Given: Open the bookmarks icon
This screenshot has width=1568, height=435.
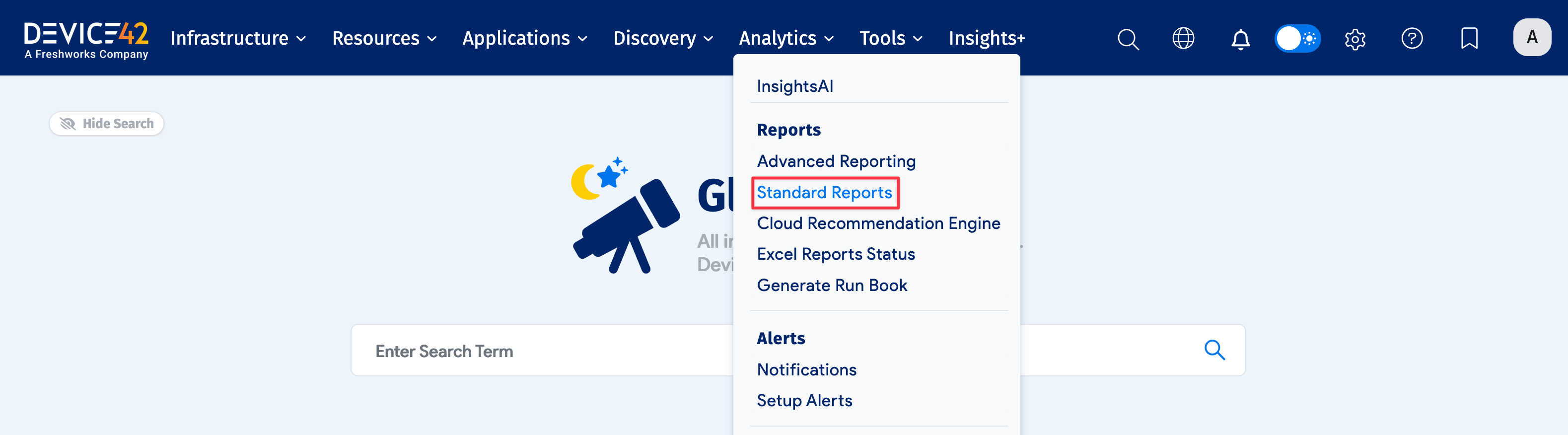Looking at the screenshot, I should coord(1468,38).
